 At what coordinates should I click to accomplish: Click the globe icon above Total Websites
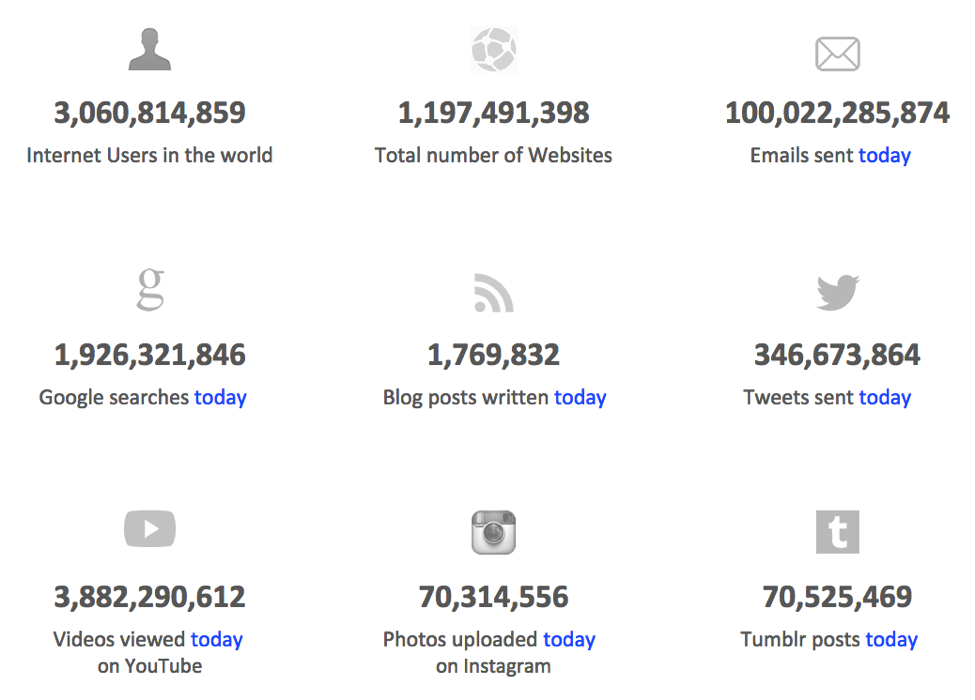494,50
